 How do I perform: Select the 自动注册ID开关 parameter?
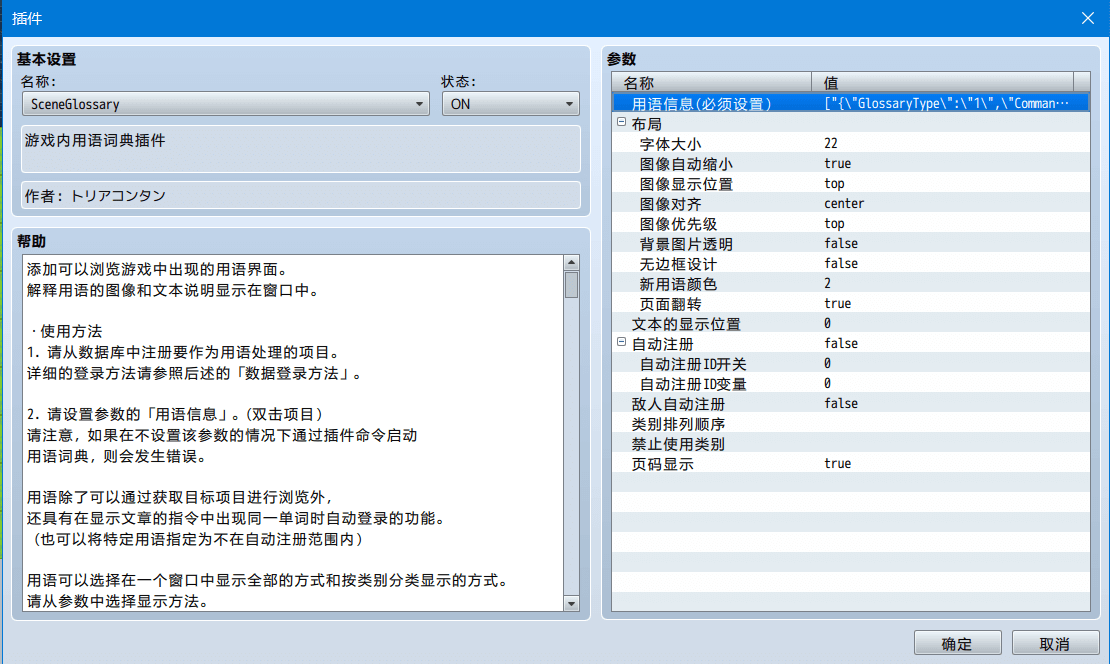coord(850,364)
